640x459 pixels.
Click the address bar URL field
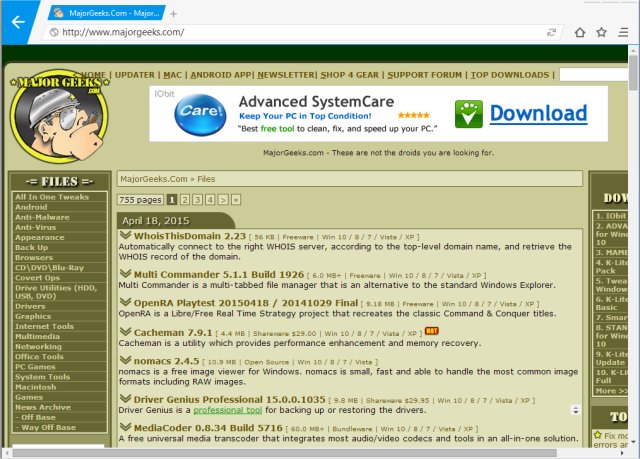pos(302,32)
